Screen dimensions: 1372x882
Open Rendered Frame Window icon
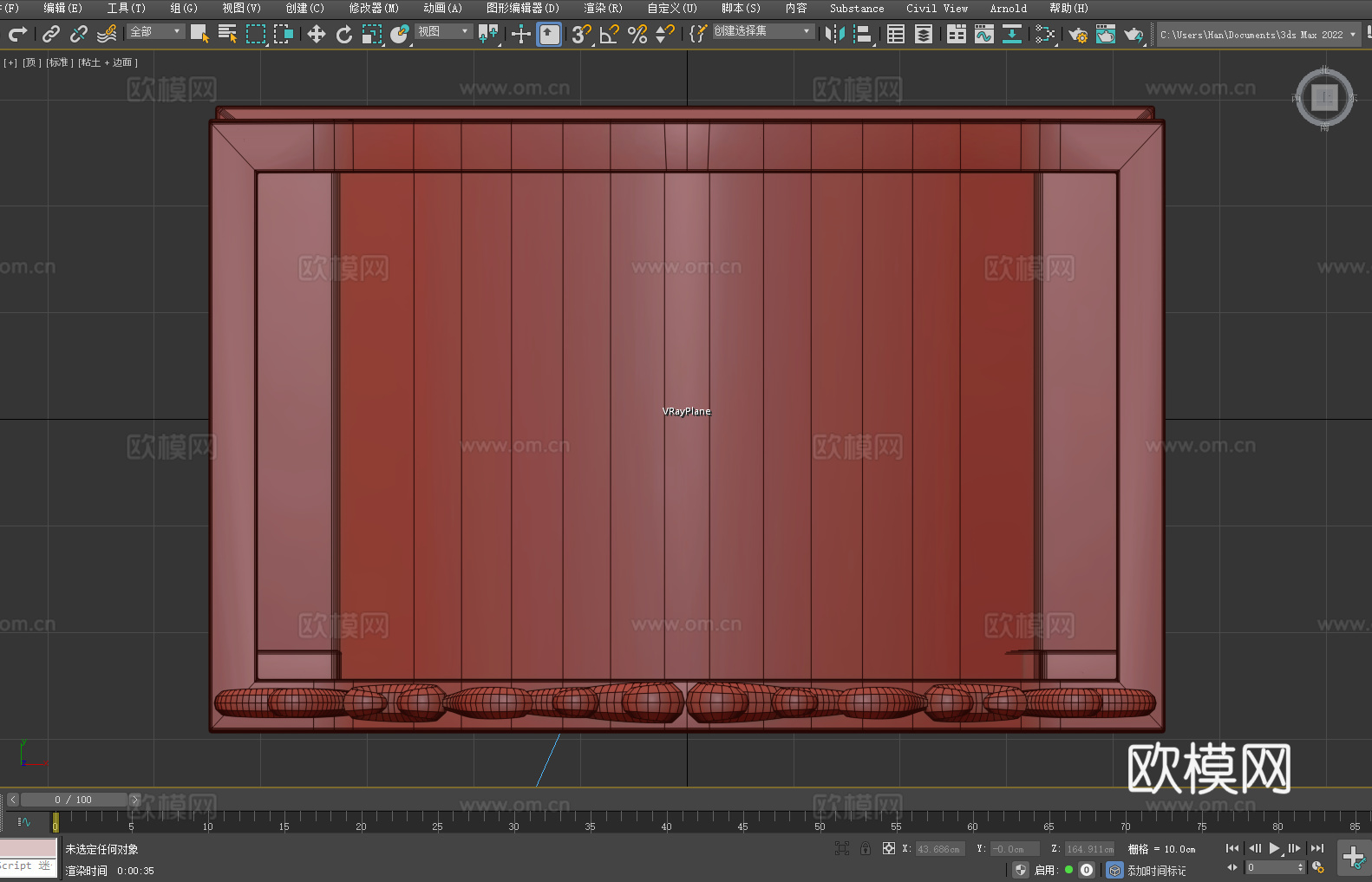tap(1106, 34)
